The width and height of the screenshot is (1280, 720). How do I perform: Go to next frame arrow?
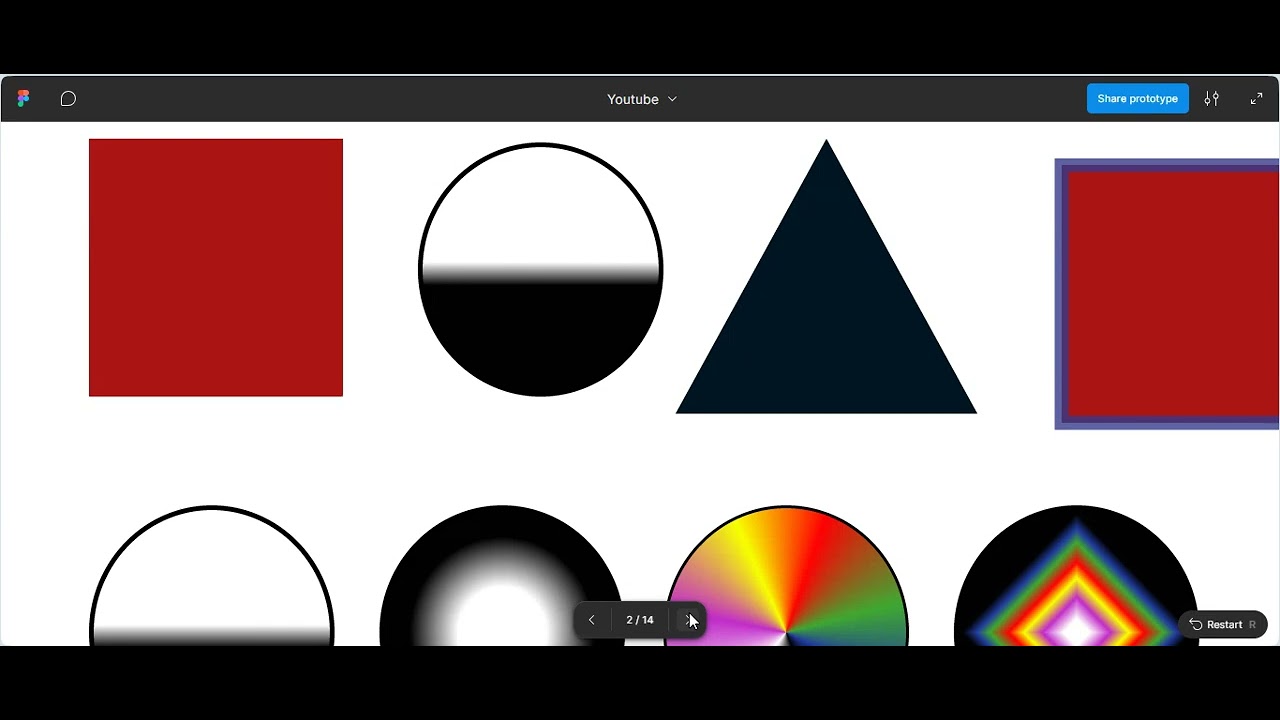(x=689, y=620)
